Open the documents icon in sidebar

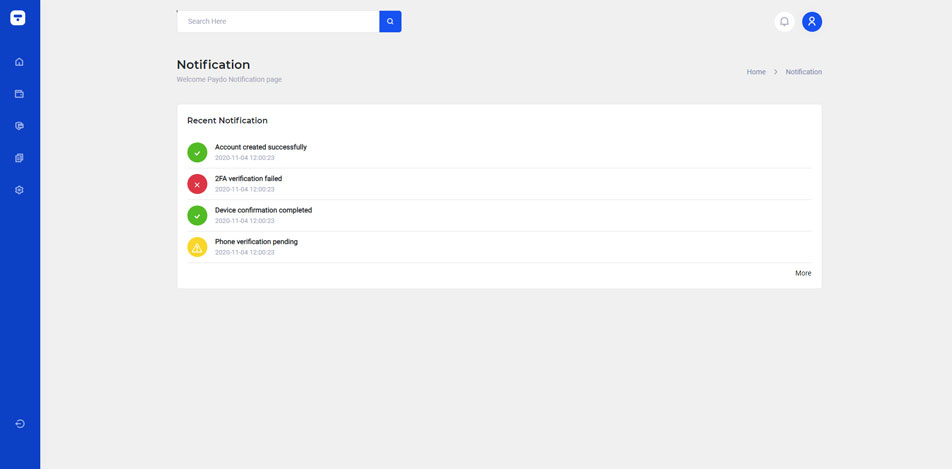pos(19,158)
